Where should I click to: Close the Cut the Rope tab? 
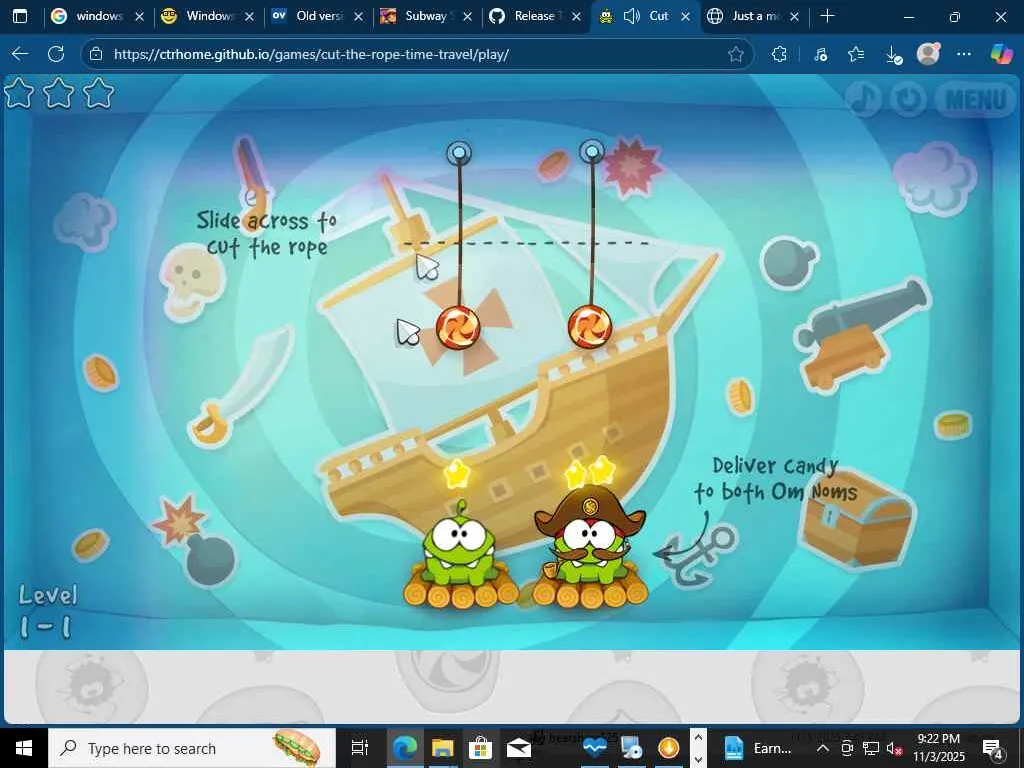click(x=686, y=16)
